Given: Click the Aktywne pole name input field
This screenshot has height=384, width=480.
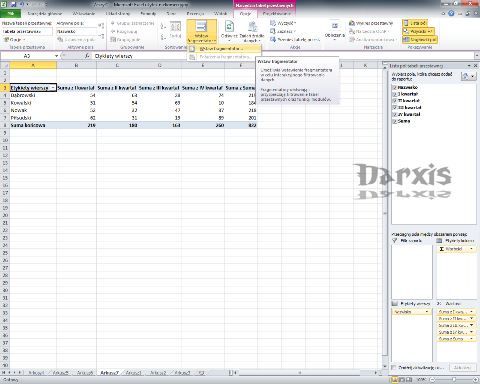Looking at the screenshot, I should pyautogui.click(x=77, y=31).
